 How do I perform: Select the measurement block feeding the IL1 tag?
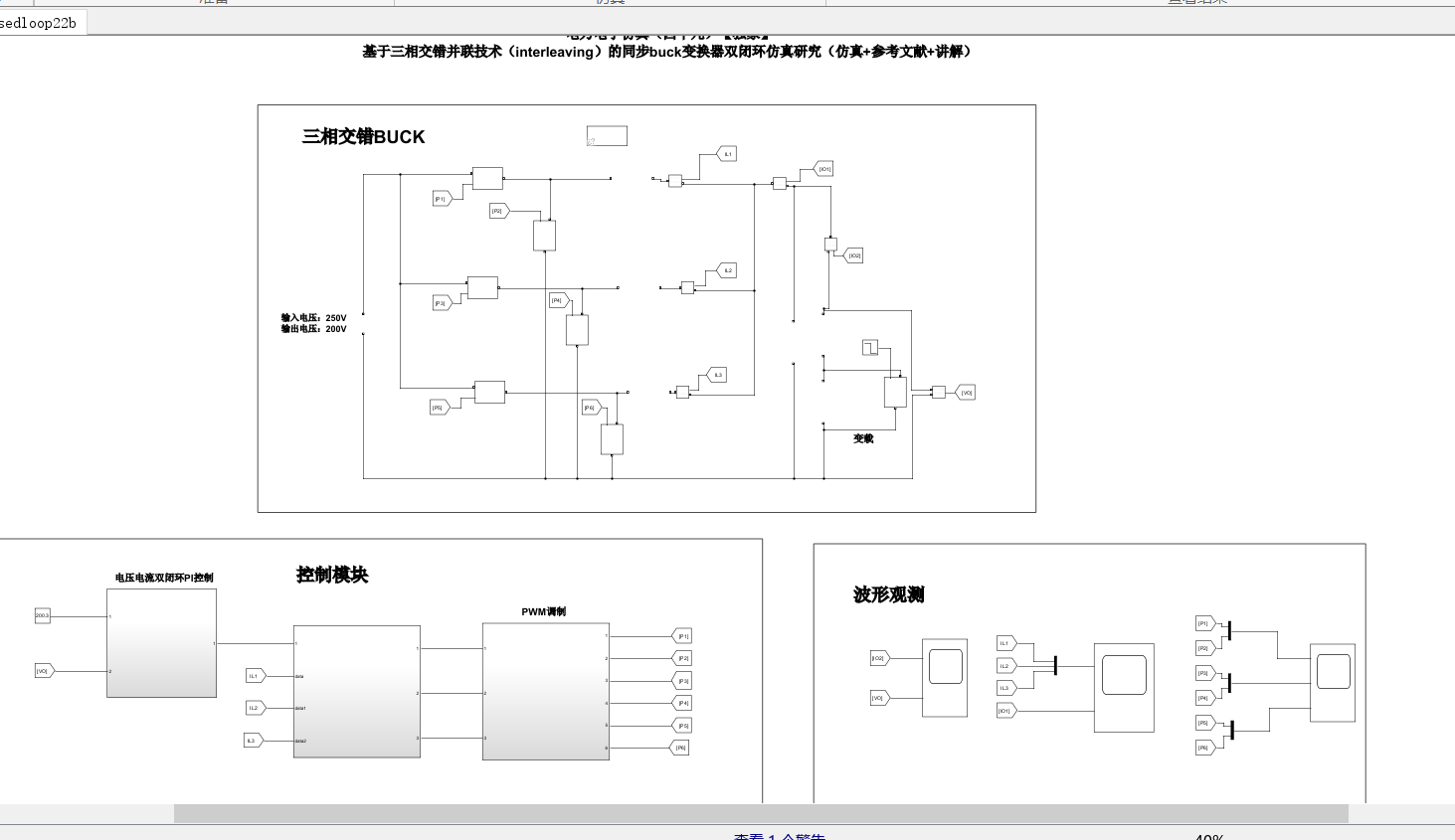(x=675, y=181)
